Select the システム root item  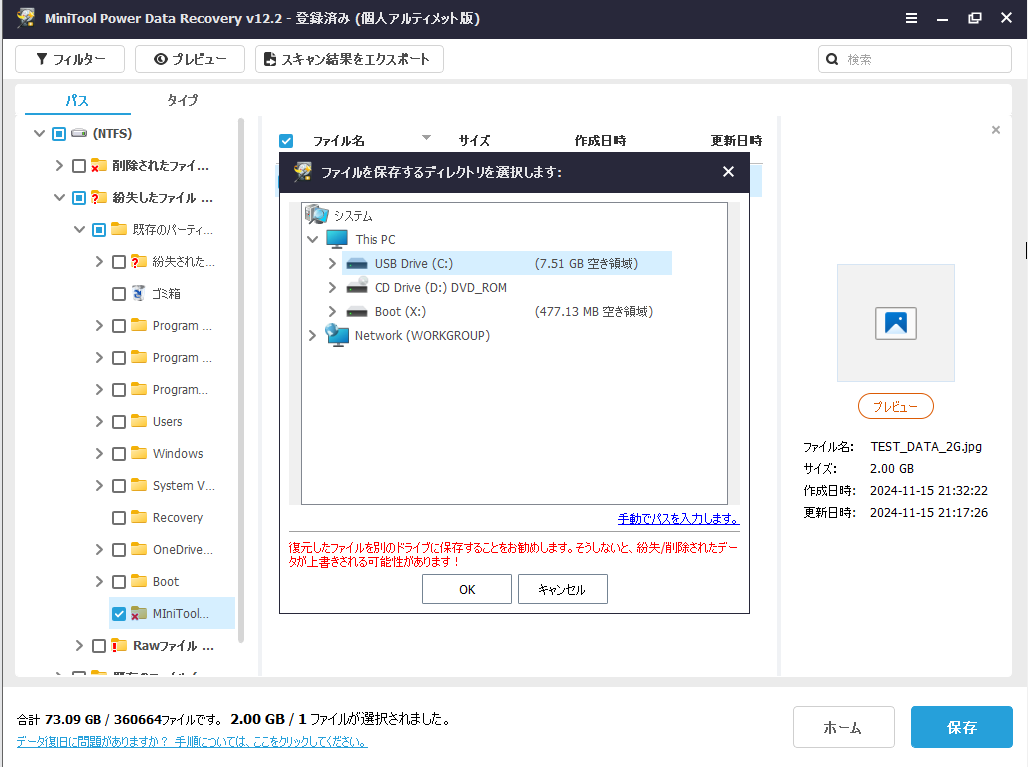pos(353,216)
